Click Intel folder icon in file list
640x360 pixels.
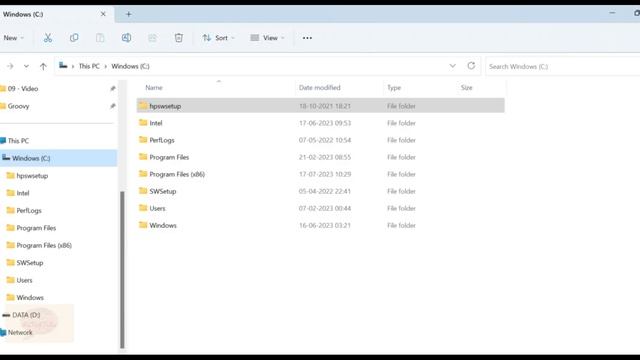click(143, 122)
